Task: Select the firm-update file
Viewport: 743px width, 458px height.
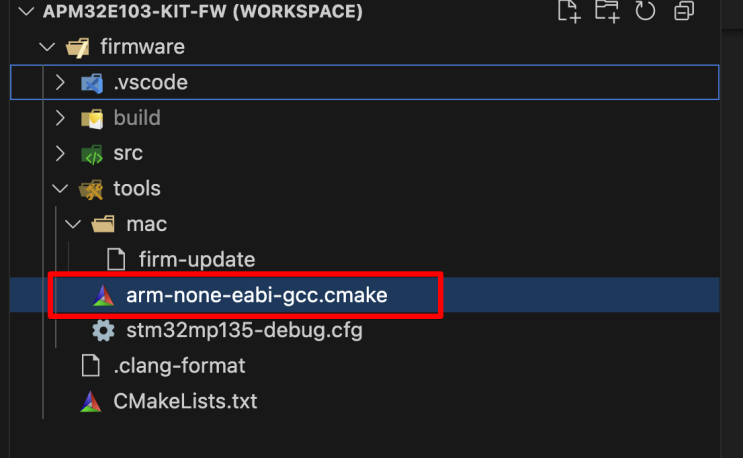Action: pyautogui.click(x=196, y=259)
